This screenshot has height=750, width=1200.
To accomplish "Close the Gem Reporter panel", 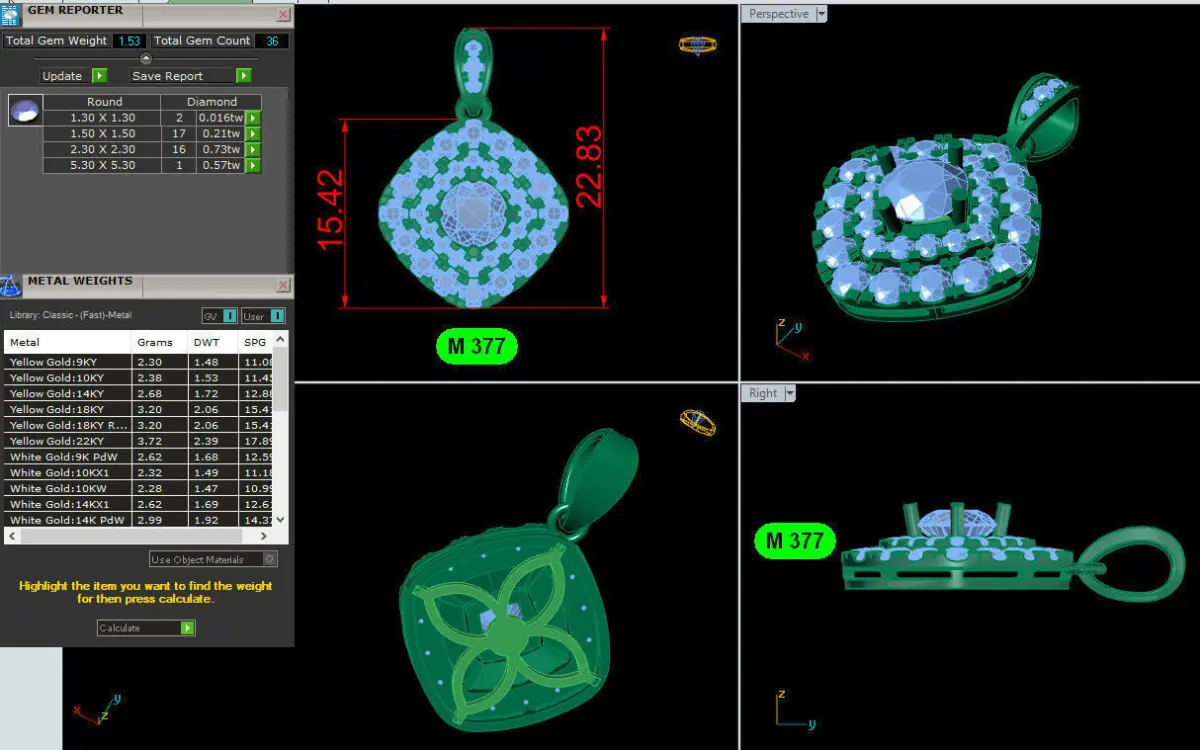I will pyautogui.click(x=283, y=15).
